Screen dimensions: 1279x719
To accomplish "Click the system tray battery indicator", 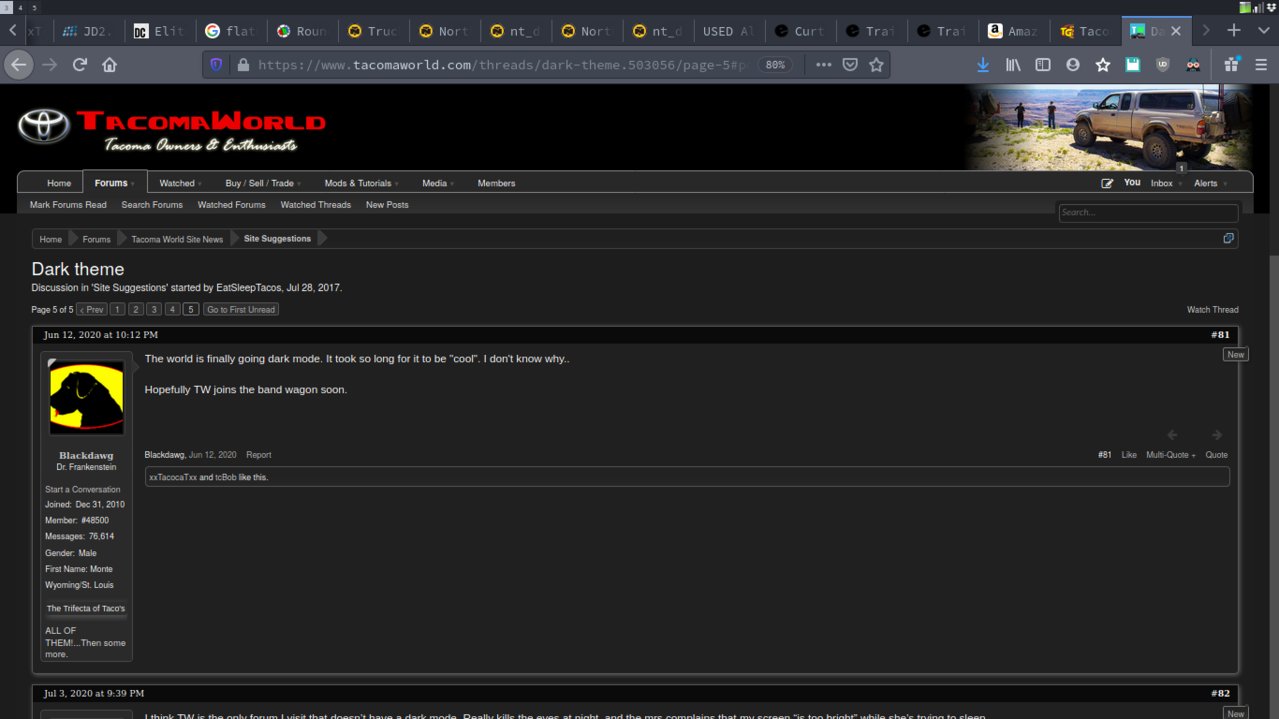I will (x=1245, y=7).
